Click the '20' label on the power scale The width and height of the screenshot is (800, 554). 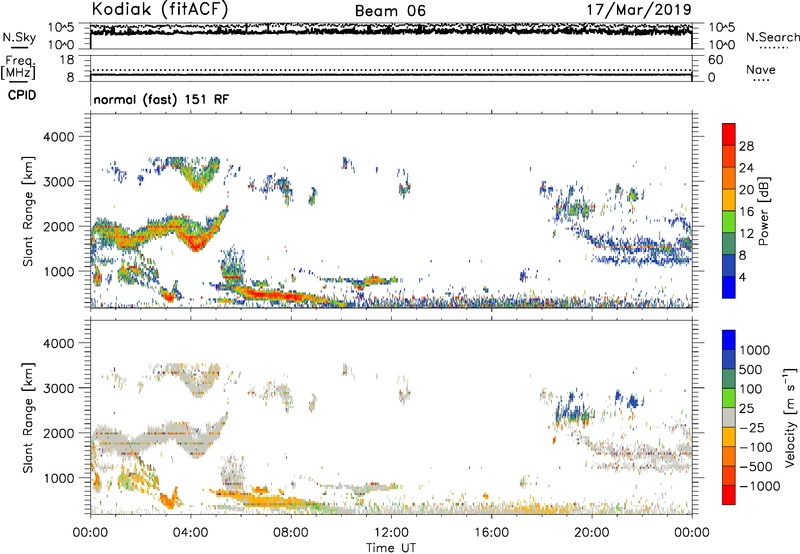(746, 190)
